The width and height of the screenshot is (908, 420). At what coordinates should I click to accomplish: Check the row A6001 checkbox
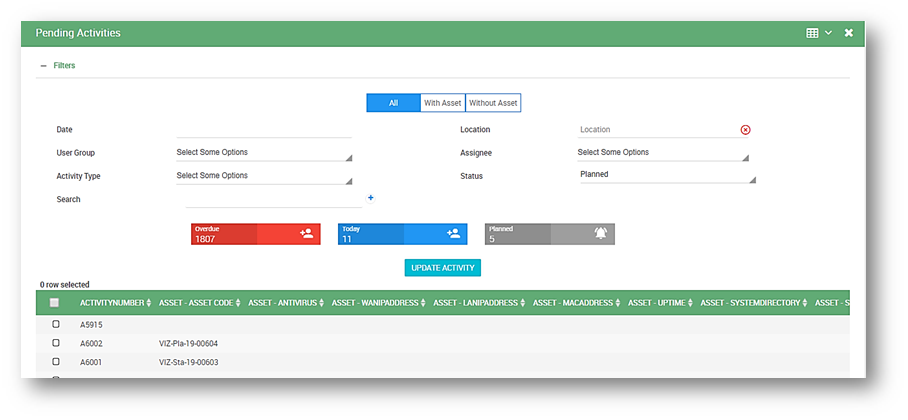point(56,361)
